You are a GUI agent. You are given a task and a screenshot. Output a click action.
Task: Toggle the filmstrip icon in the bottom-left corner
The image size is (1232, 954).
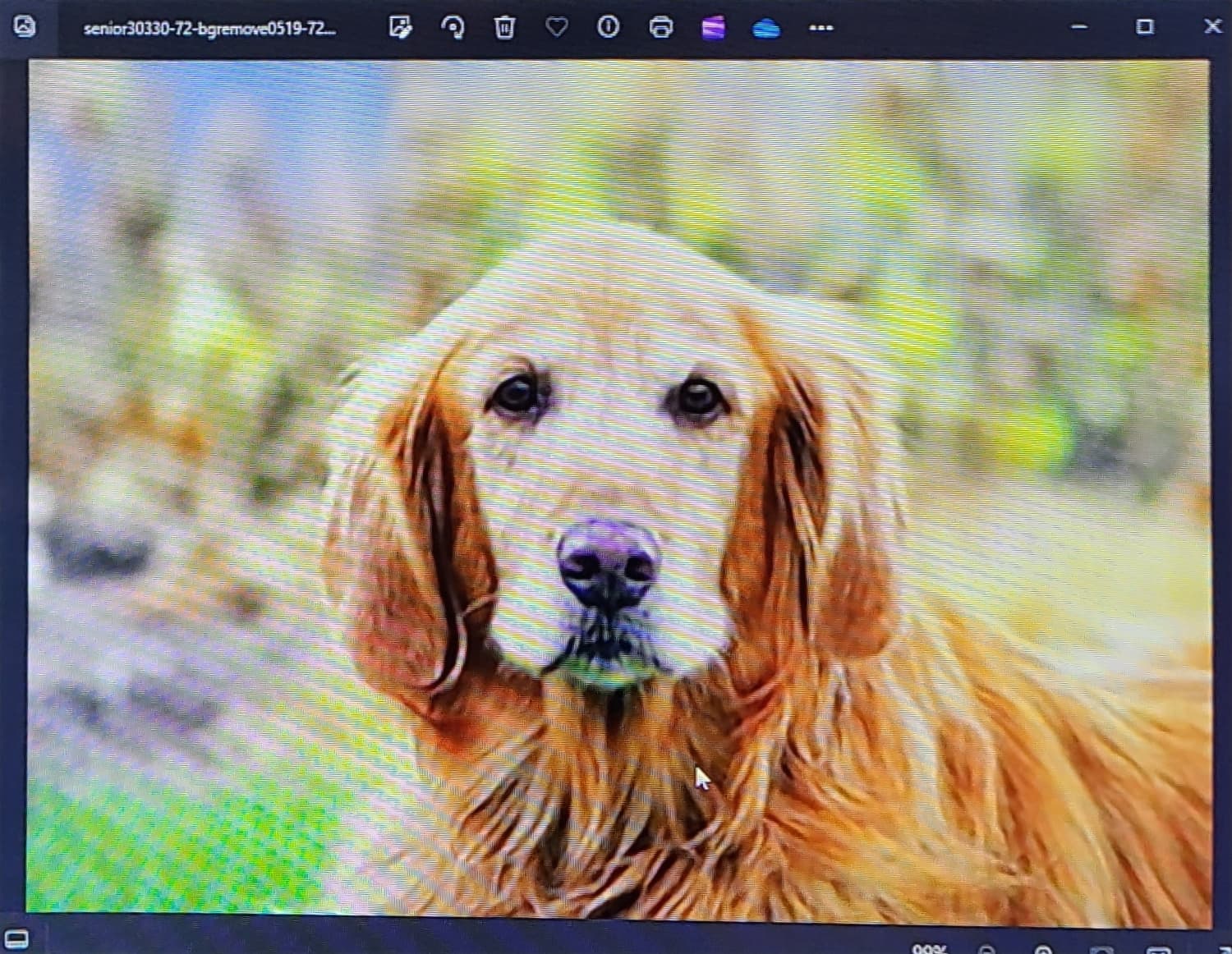[16, 939]
